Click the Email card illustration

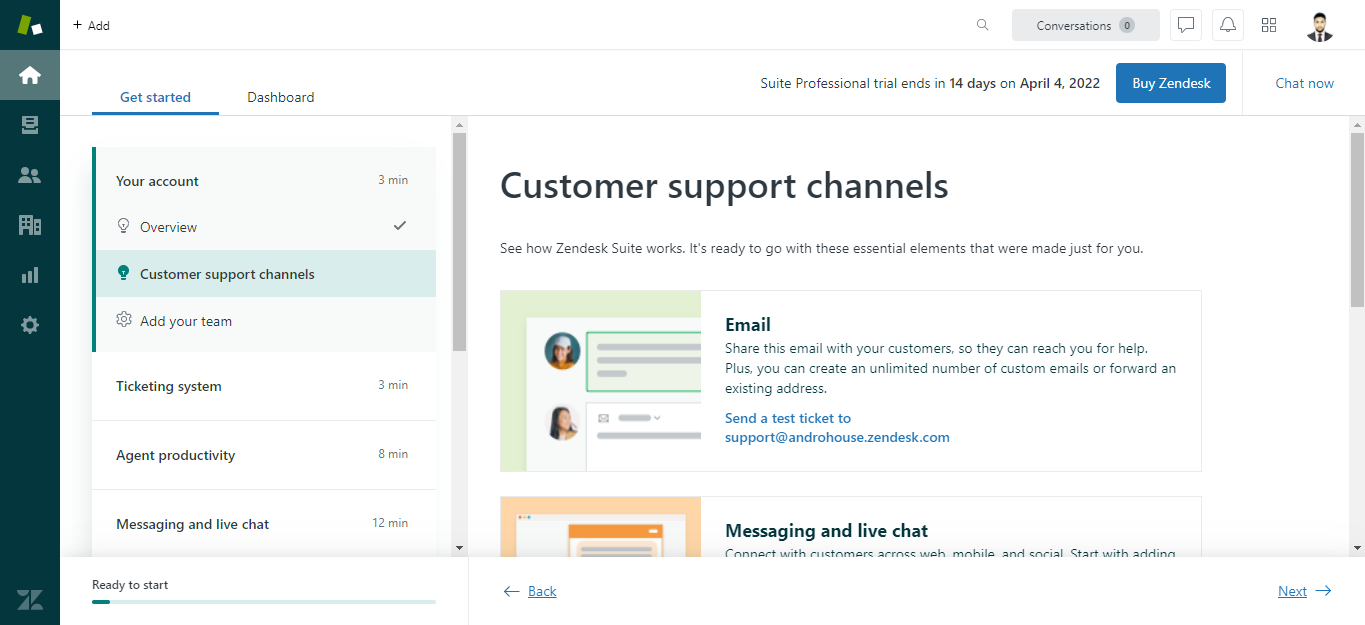pyautogui.click(x=601, y=381)
